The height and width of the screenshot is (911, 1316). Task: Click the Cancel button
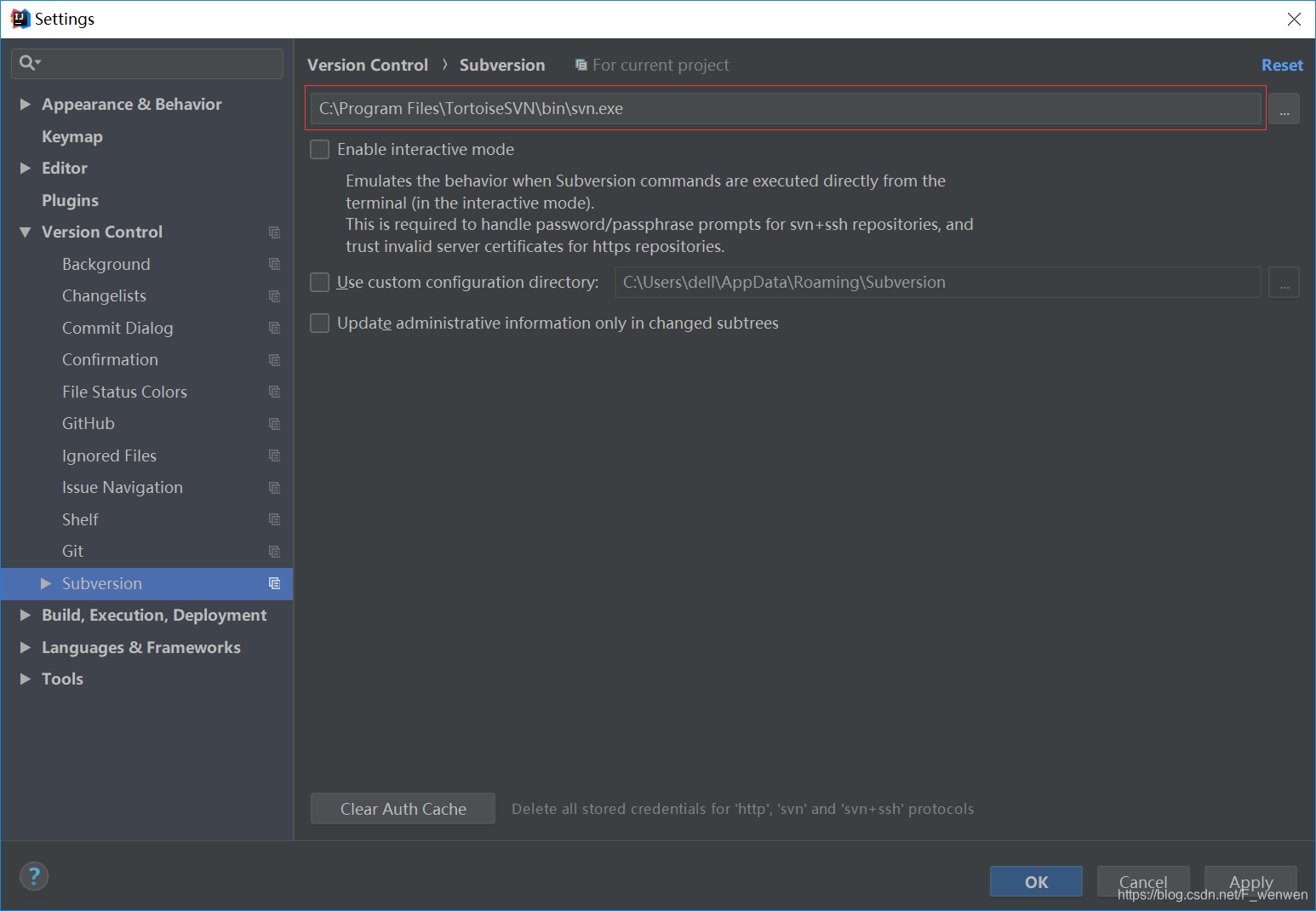pos(1143,881)
